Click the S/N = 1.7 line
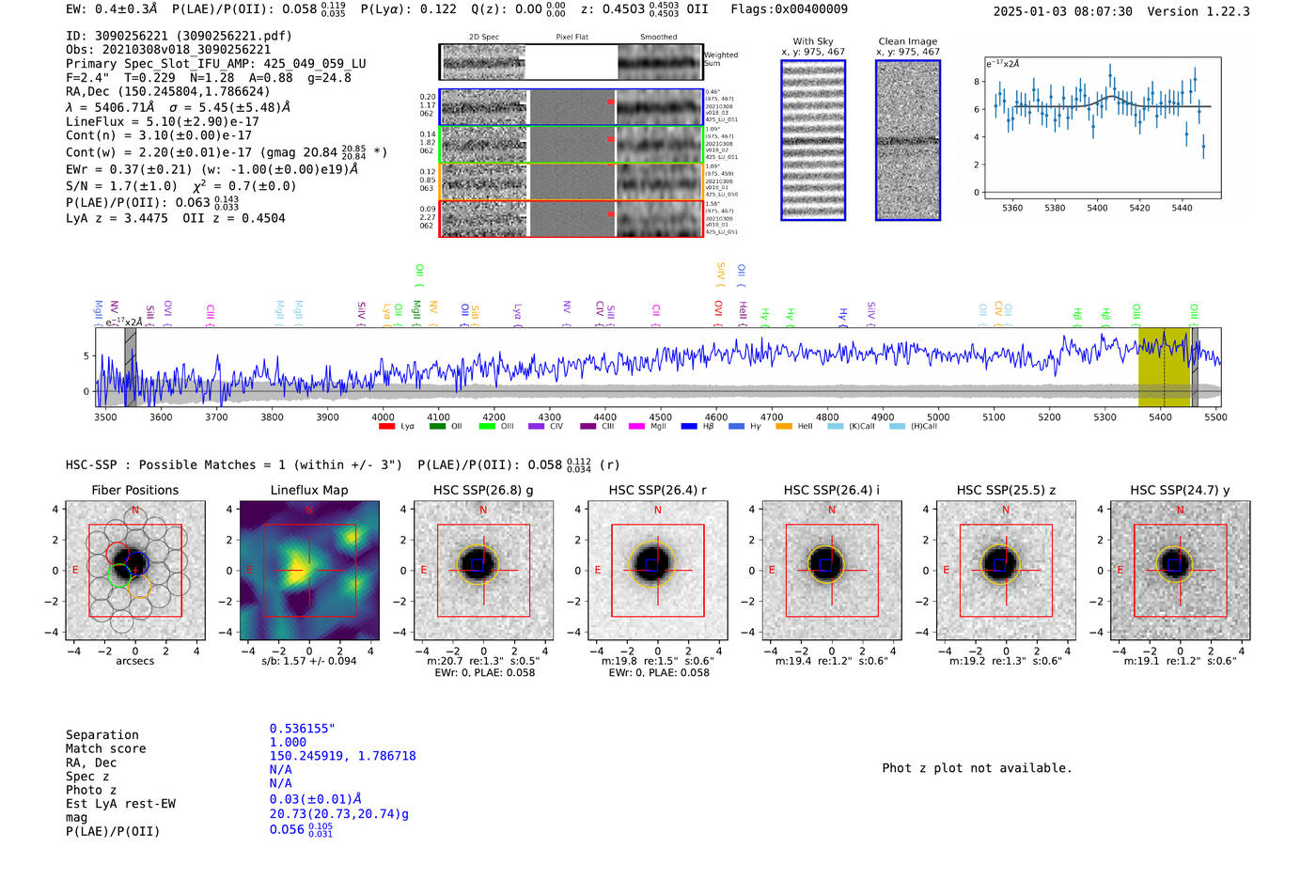 181,185
